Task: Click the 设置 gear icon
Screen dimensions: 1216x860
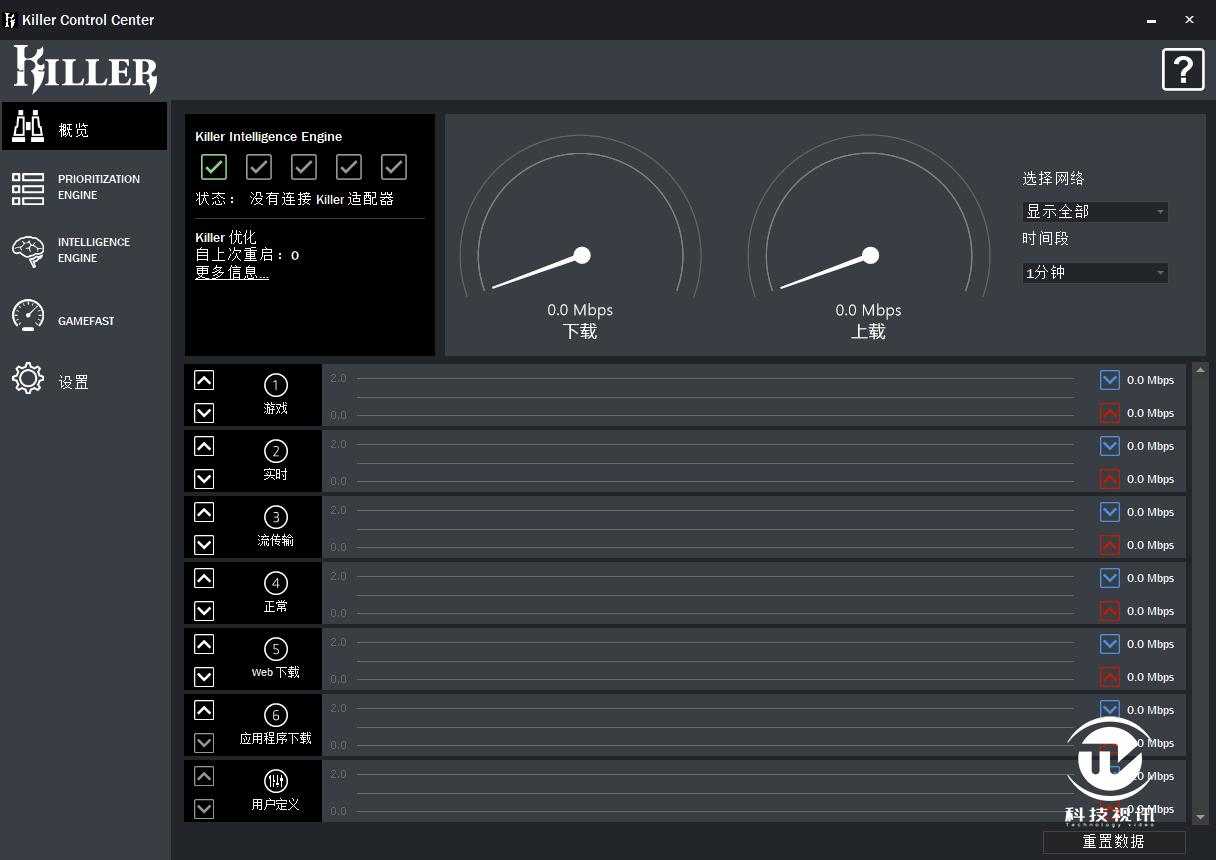Action: [28, 379]
